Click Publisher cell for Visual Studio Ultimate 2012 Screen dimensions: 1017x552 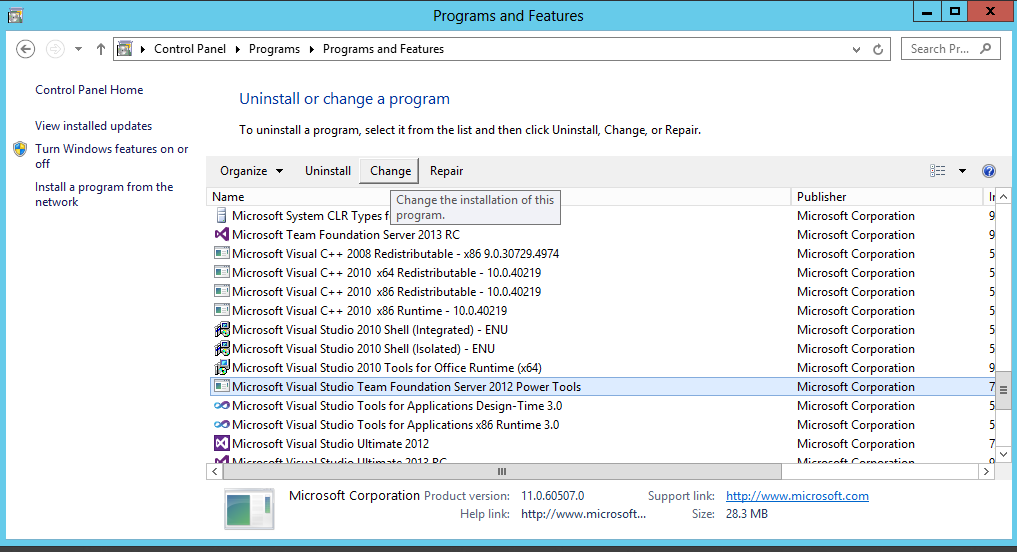click(x=855, y=444)
